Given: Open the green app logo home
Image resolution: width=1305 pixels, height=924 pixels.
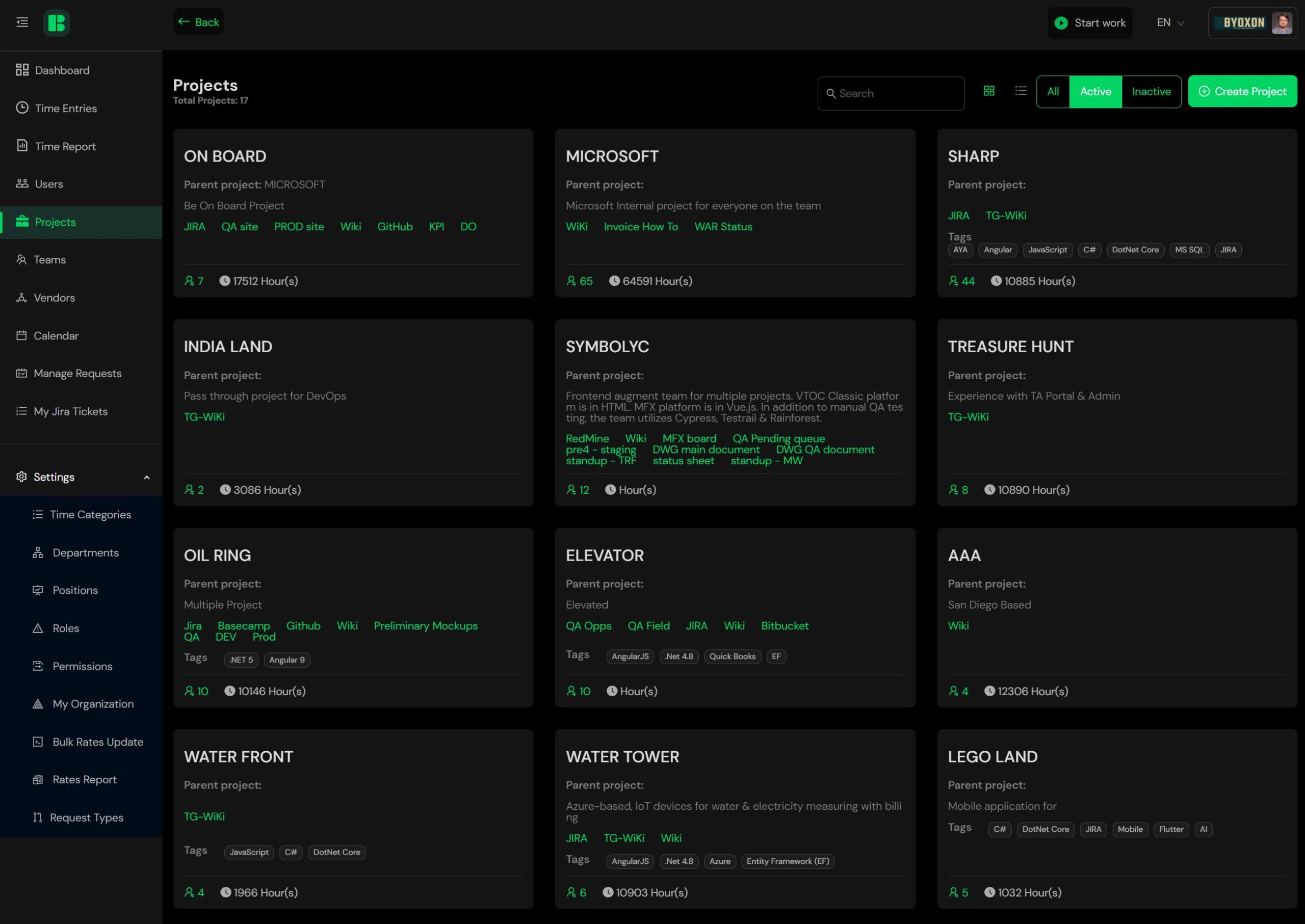Looking at the screenshot, I should click(x=57, y=23).
